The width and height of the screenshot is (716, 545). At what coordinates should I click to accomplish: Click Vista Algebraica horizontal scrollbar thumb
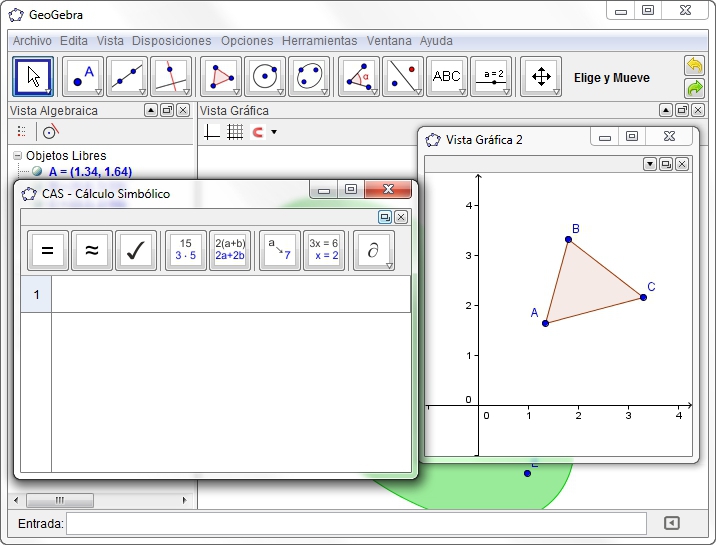[60, 500]
